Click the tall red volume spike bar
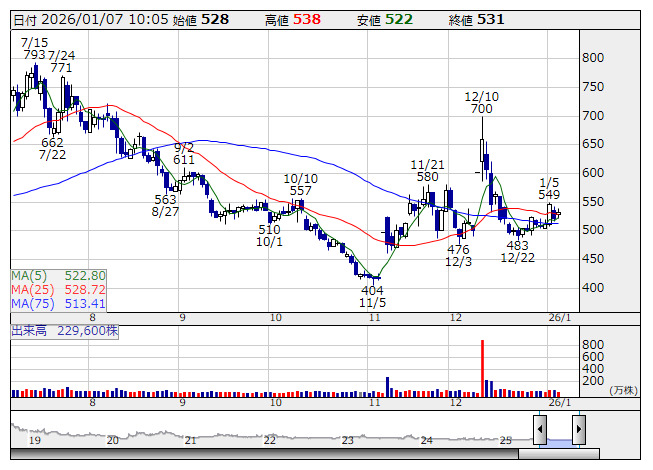Screen dimensions: 653x470 [482, 367]
